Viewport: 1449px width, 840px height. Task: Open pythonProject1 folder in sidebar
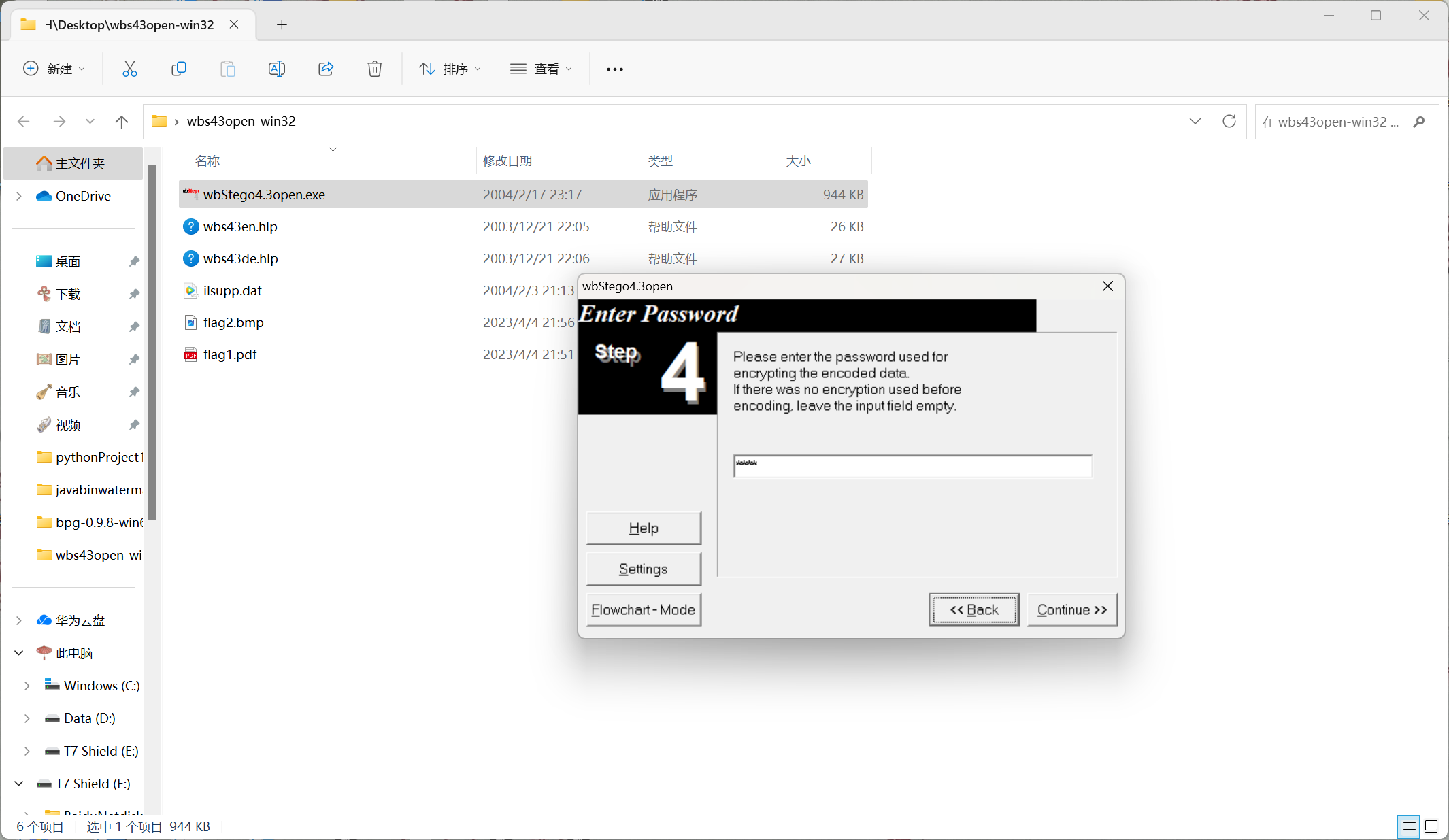[x=90, y=457]
